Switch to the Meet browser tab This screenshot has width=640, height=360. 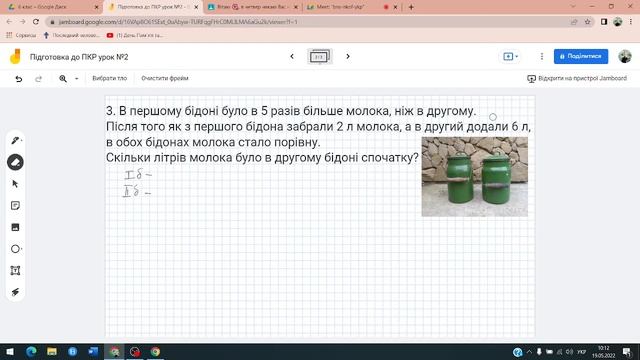(352, 7)
